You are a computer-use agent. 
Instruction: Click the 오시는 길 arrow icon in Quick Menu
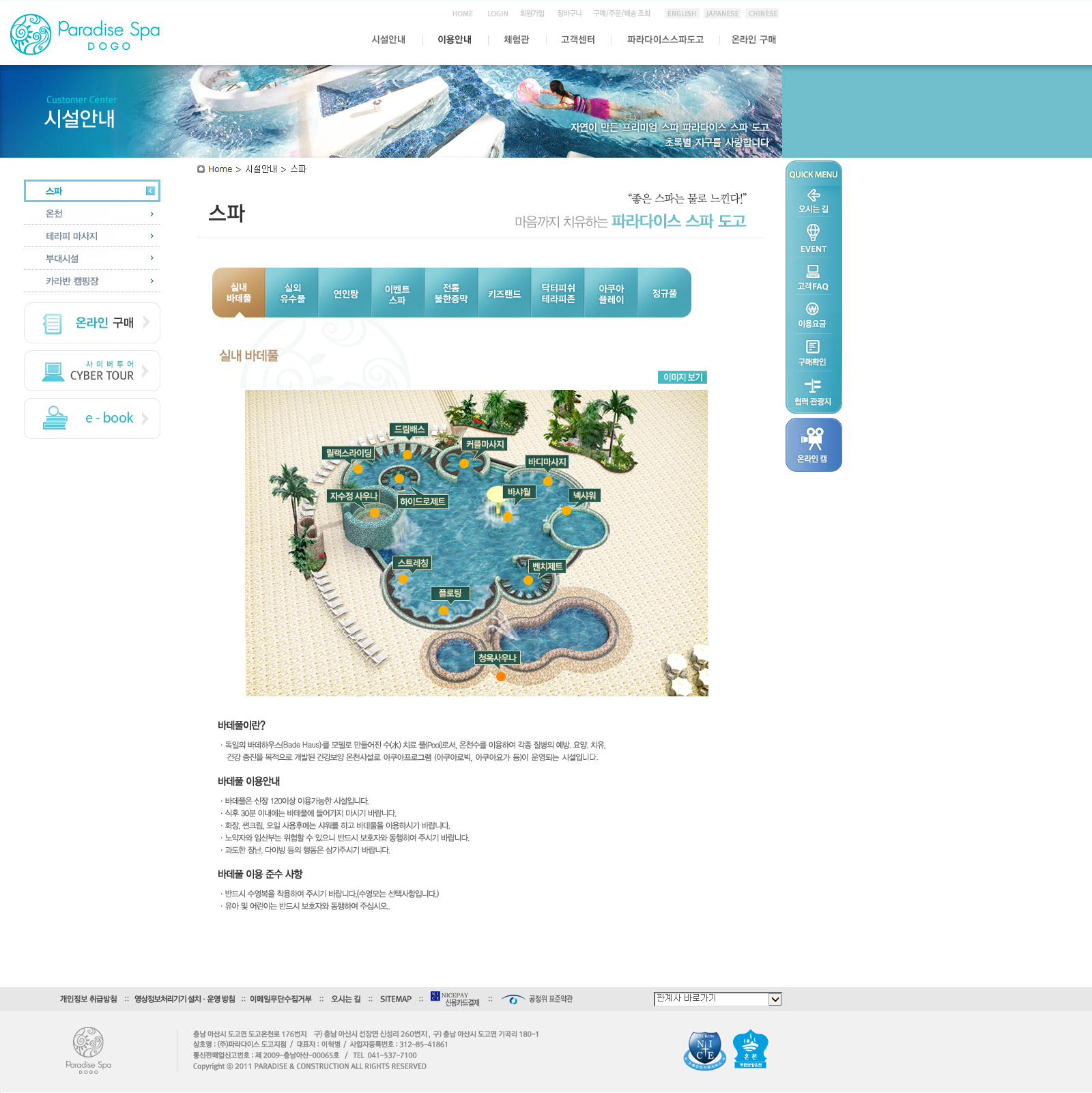pos(813,197)
